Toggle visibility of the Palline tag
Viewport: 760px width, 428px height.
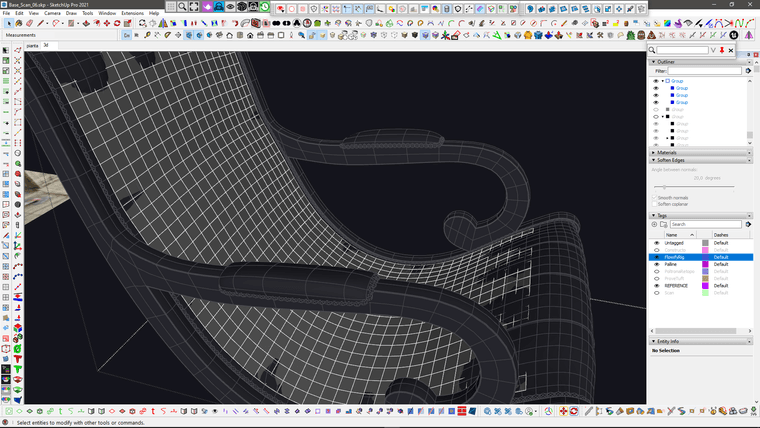[656, 264]
